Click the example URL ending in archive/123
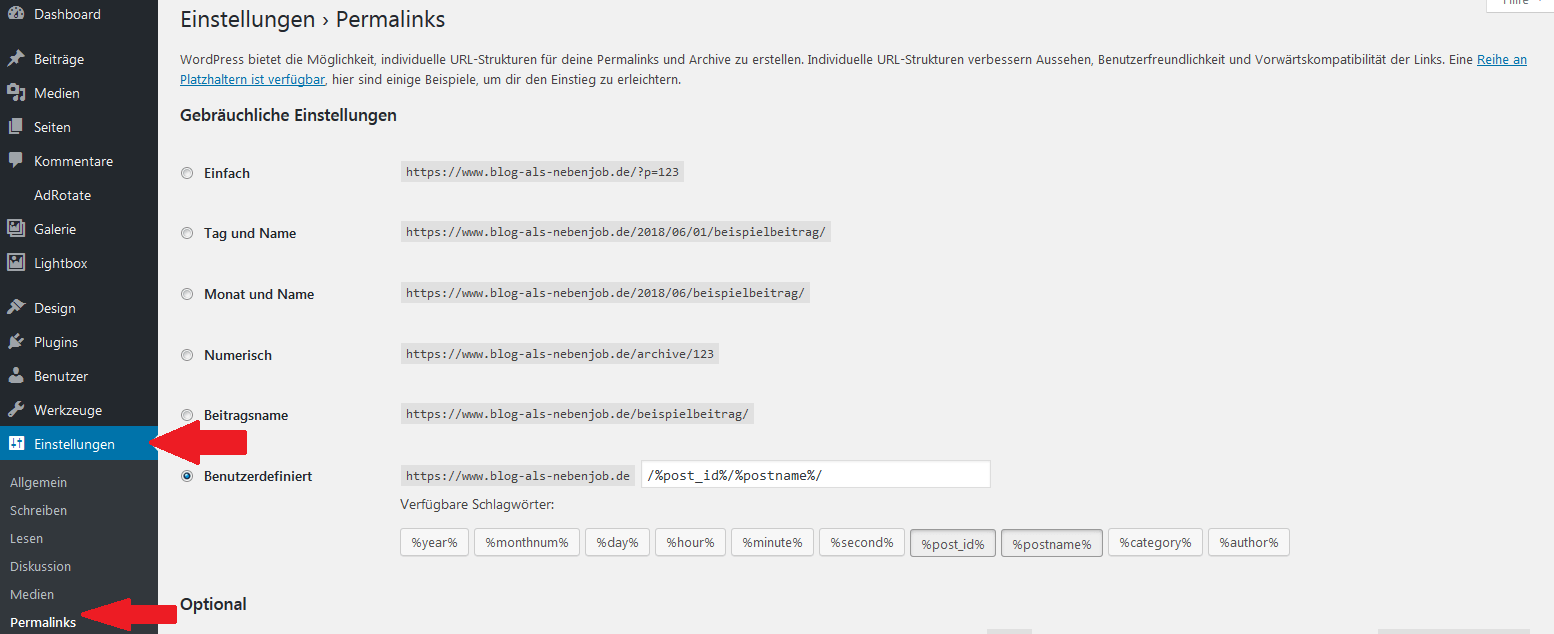Screen dimensions: 1554x634 [561, 353]
